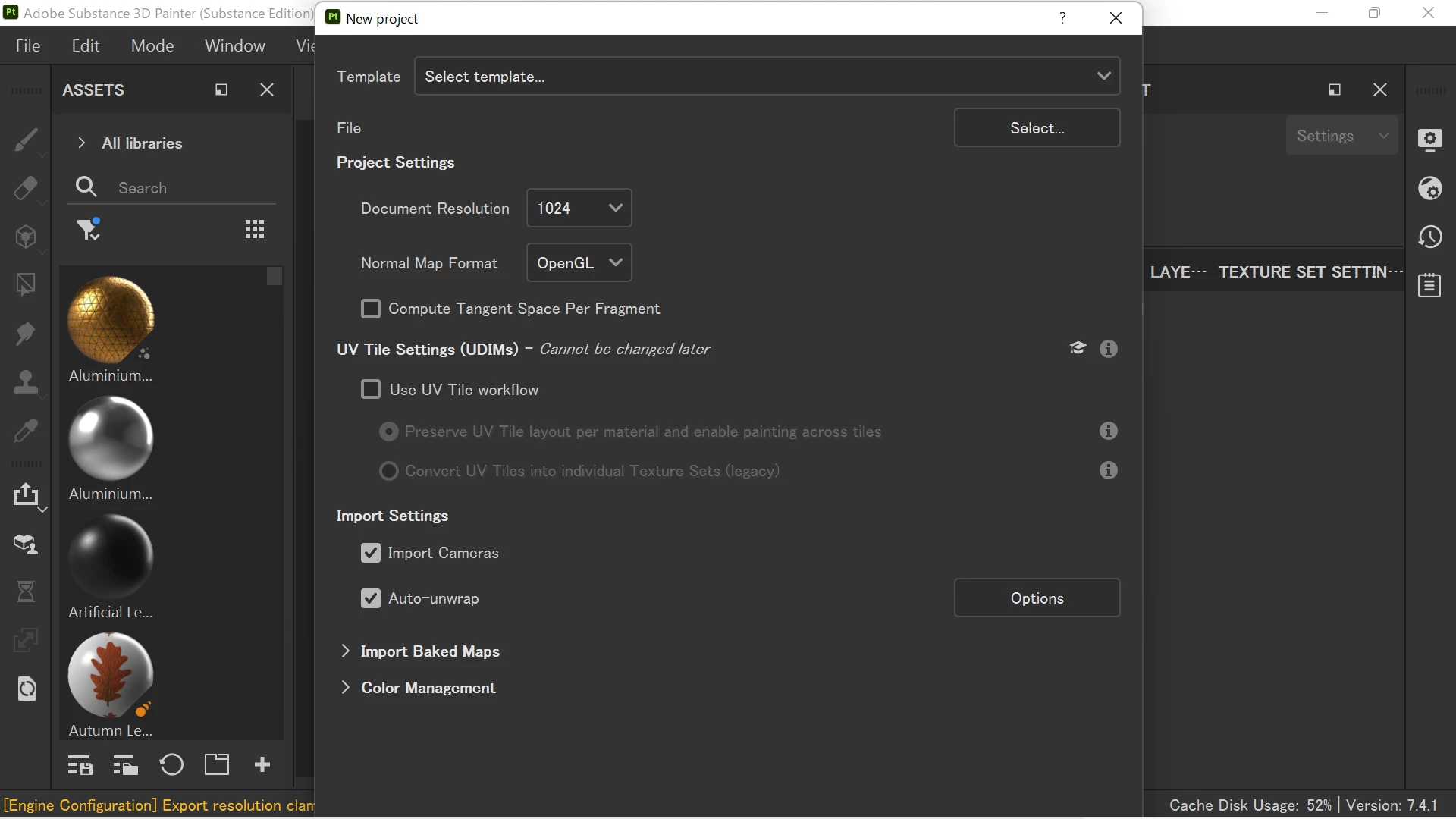1456x819 pixels.
Task: Click the Auto-unwrap Options button
Action: click(1037, 598)
